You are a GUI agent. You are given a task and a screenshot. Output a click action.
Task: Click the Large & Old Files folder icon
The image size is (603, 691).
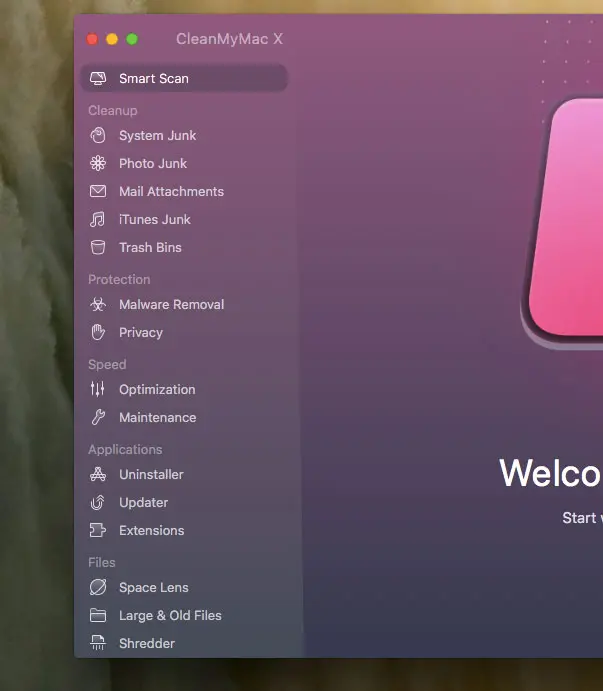(x=98, y=615)
